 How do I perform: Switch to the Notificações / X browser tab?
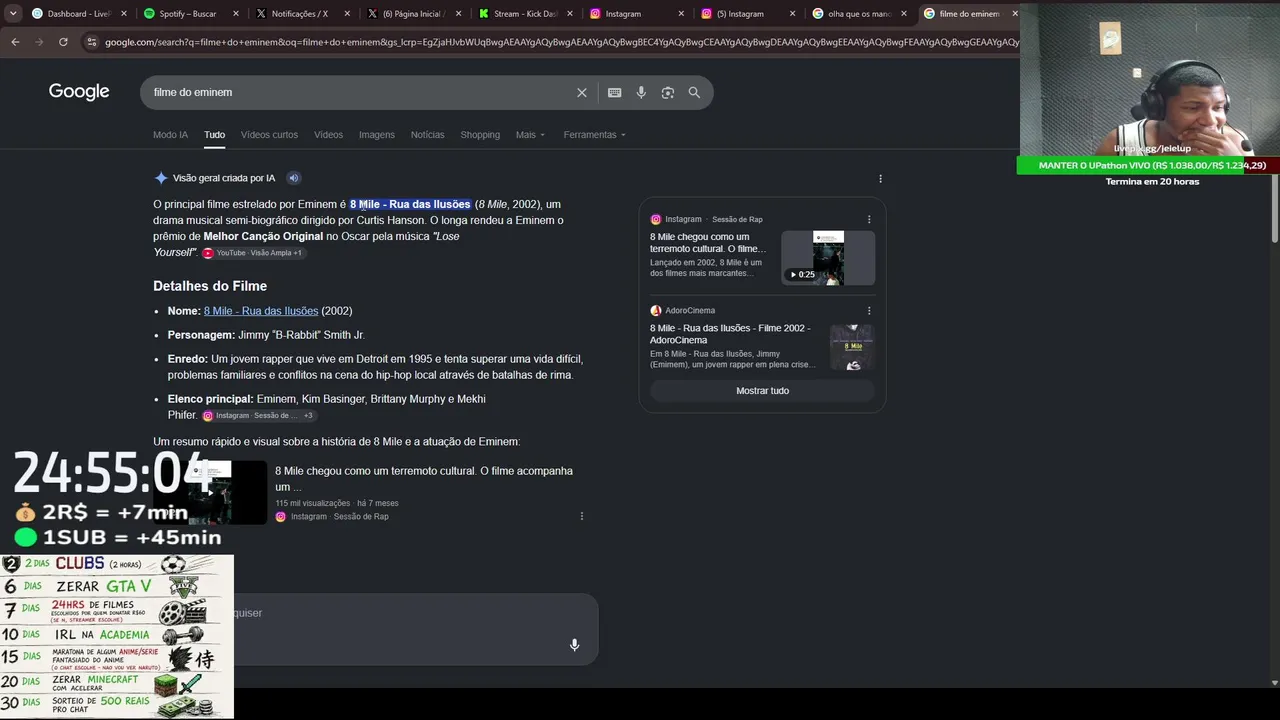301,14
